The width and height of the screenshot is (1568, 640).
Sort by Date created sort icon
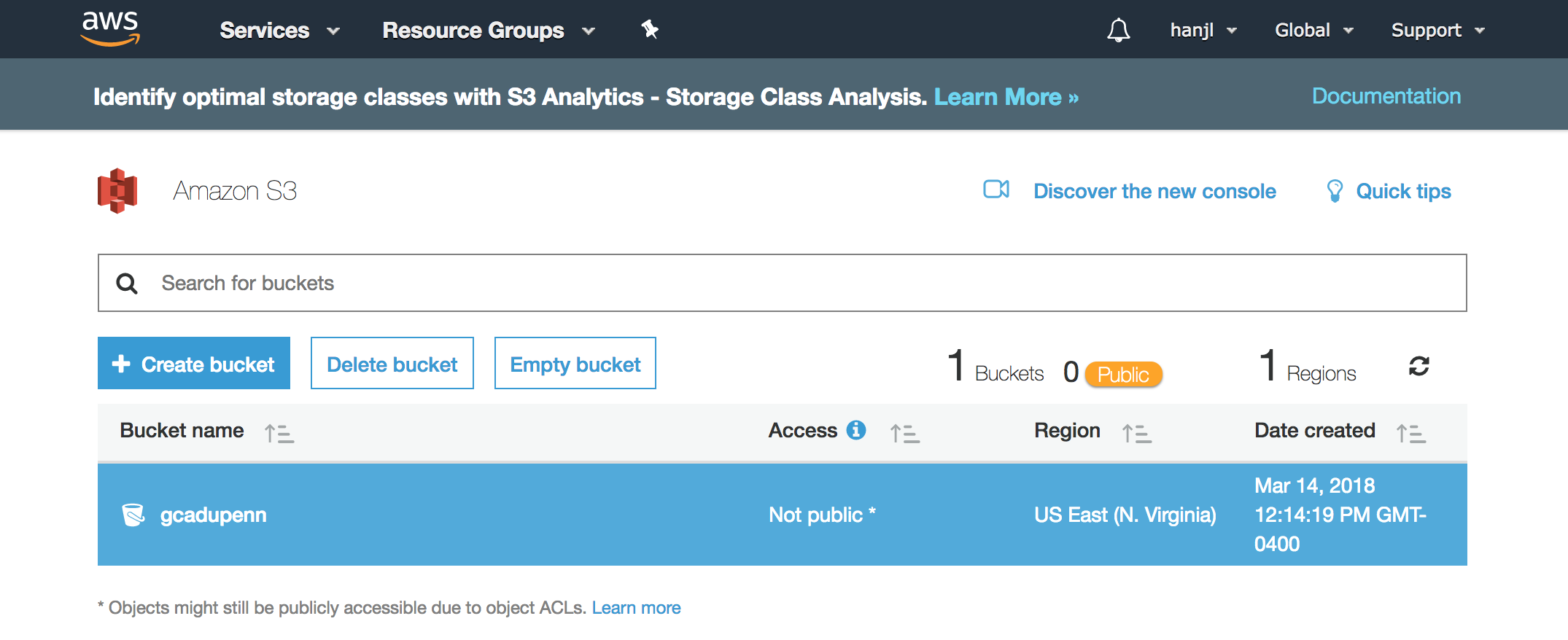pos(1410,434)
